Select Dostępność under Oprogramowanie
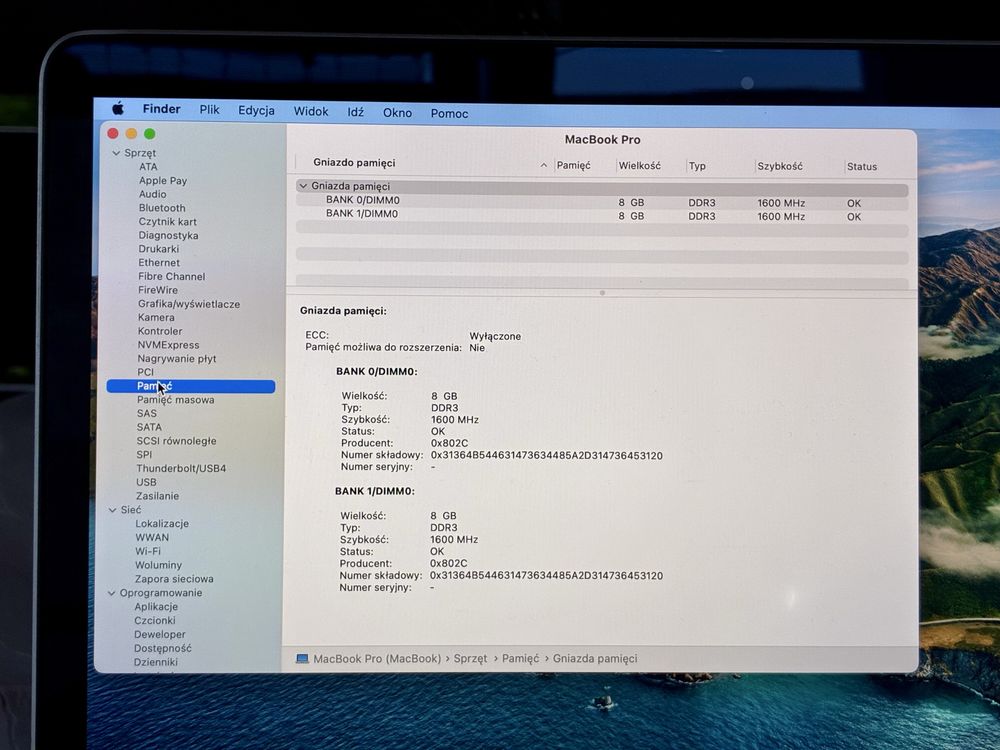Screen dimensions: 1000x750 click(x=163, y=648)
